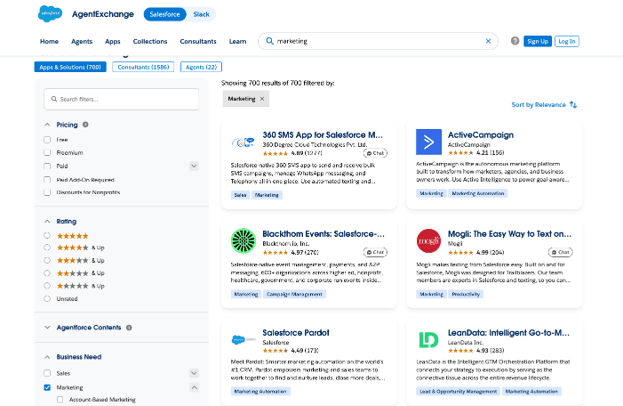The image size is (623, 406).
Task: Check the Freemium pricing checkbox
Action: tap(47, 153)
